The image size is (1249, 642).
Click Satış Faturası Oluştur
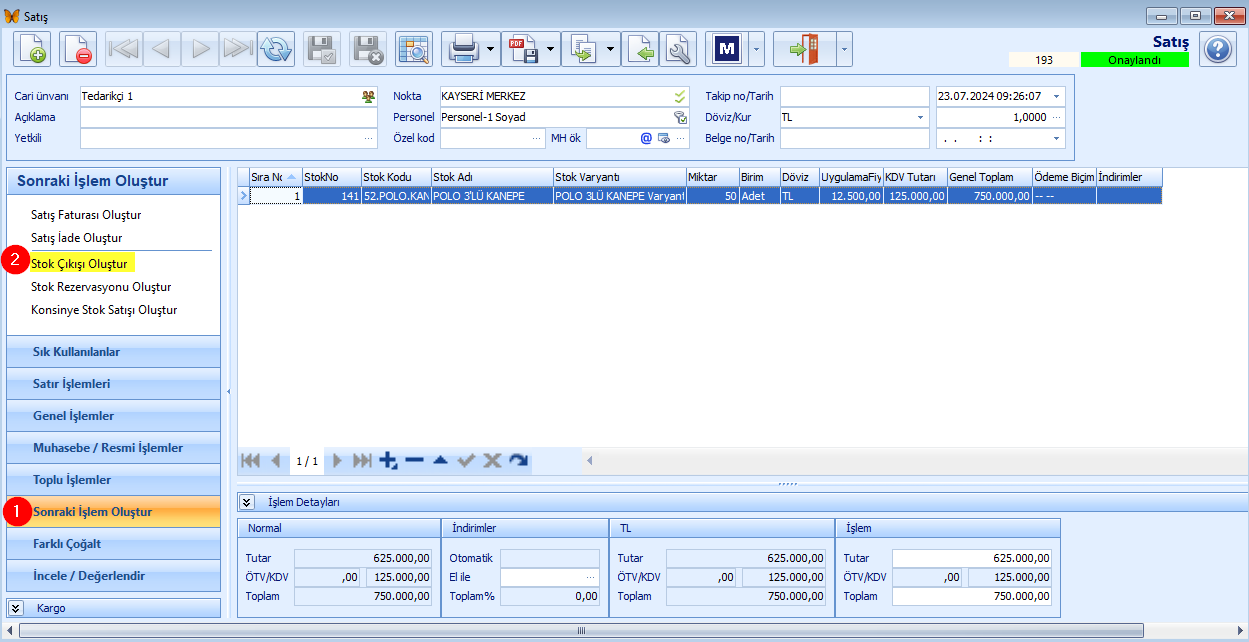pos(86,215)
